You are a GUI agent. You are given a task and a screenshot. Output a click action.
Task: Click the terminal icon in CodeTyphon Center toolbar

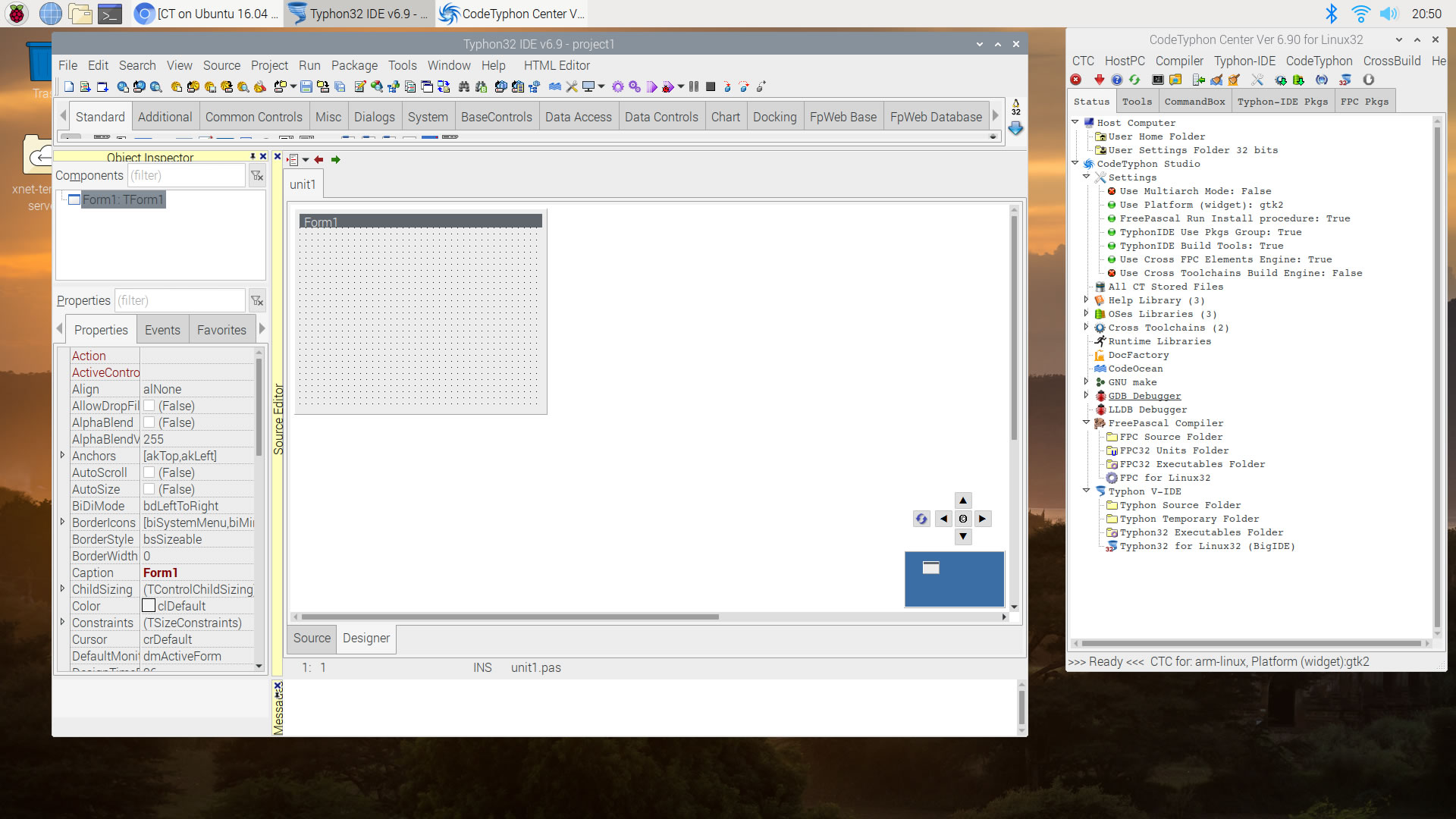[x=1158, y=80]
